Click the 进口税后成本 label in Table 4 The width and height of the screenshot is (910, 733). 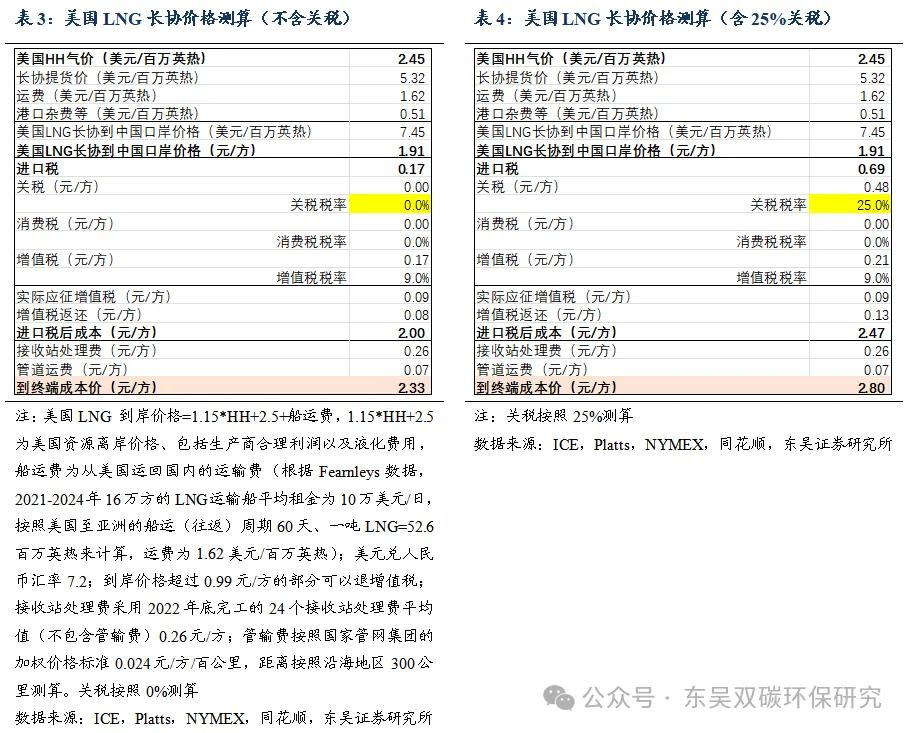546,333
